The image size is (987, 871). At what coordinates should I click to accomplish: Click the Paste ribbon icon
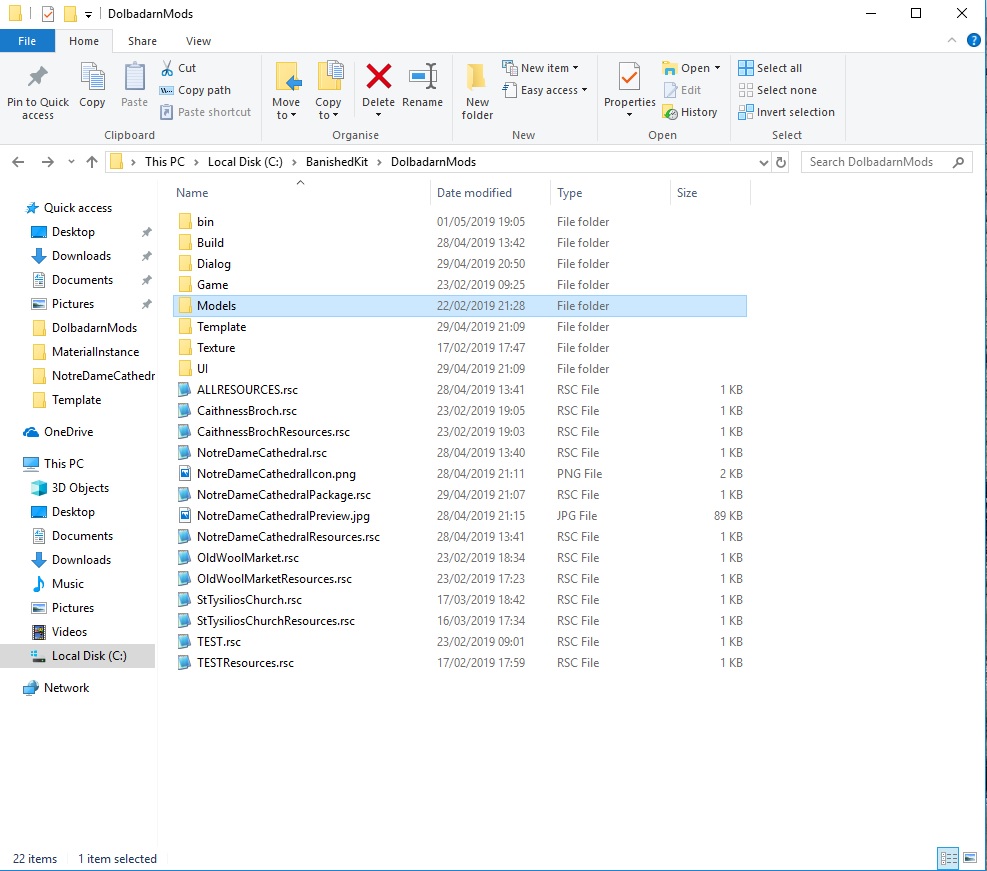134,77
